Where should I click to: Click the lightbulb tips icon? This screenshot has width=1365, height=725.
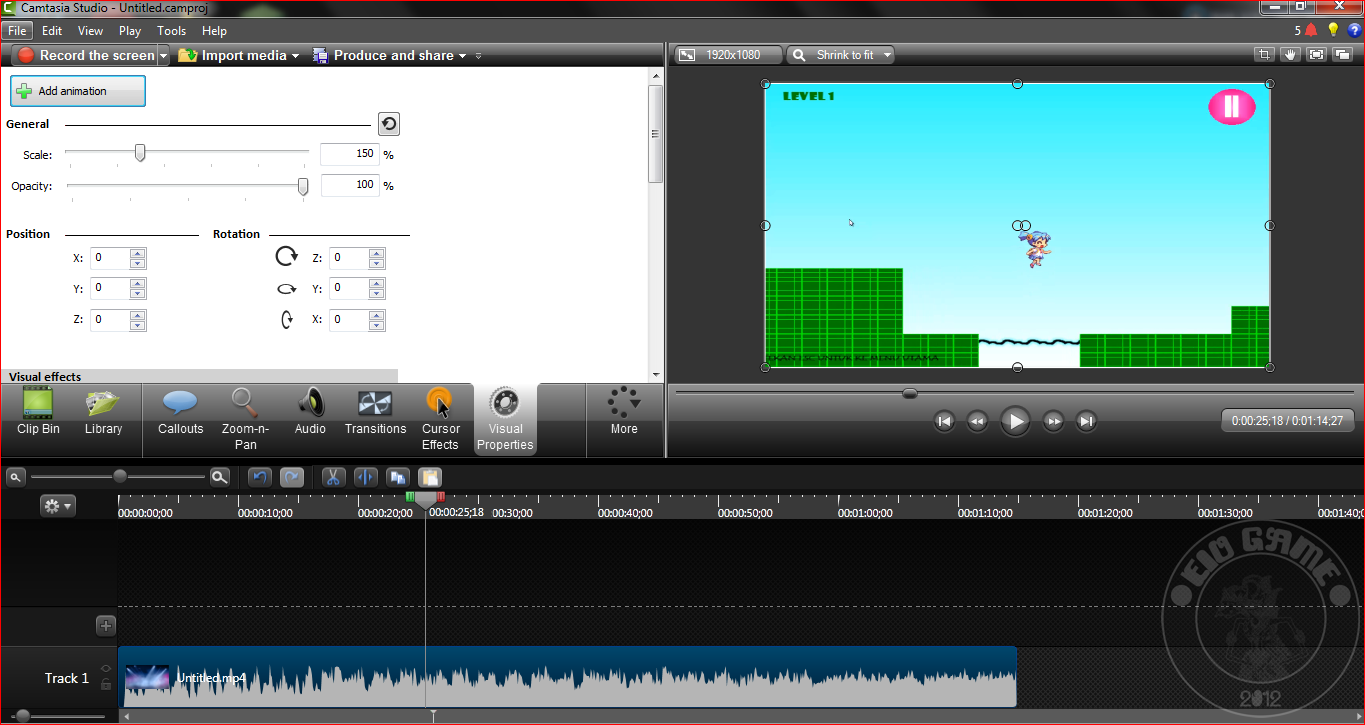(1333, 31)
